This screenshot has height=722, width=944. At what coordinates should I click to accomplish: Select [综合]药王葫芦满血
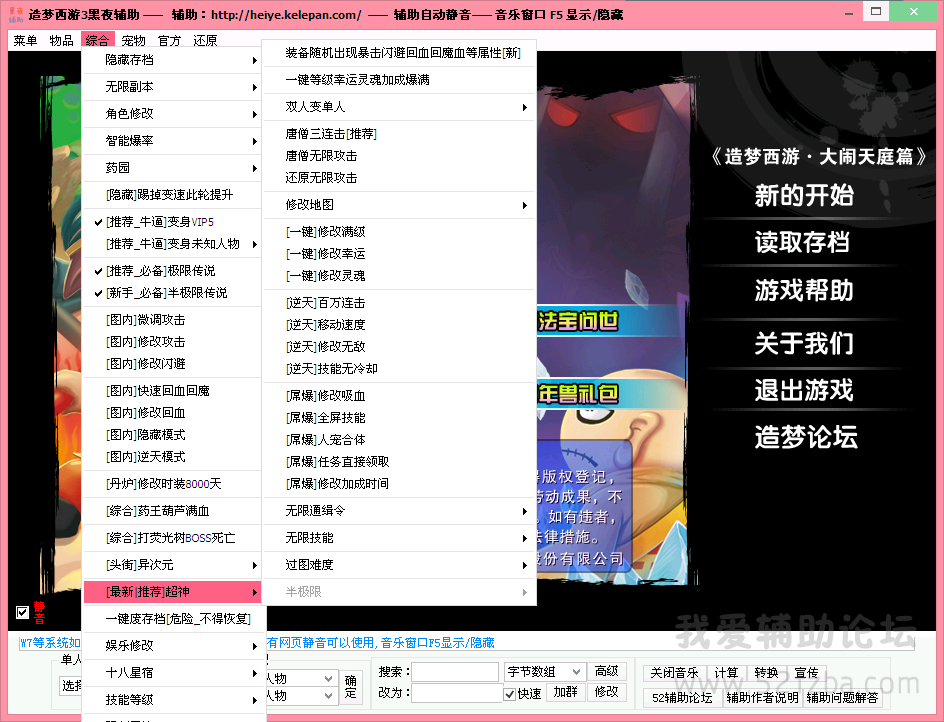click(x=172, y=511)
